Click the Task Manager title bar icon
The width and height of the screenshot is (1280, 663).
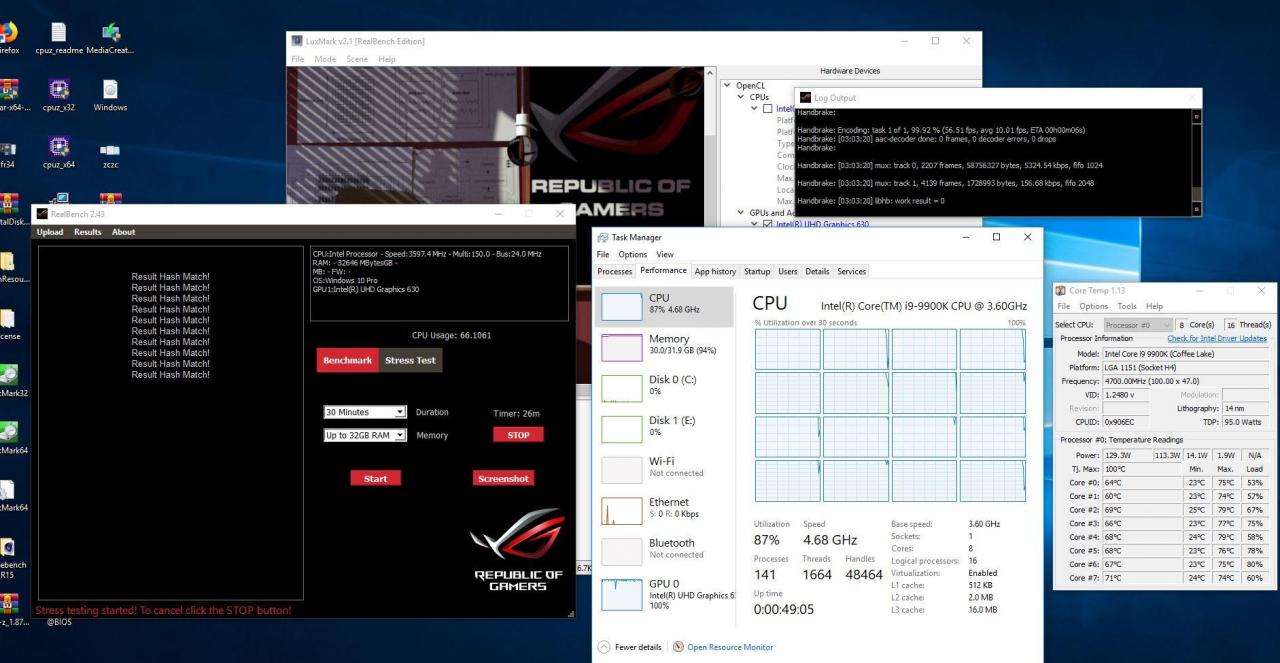click(x=602, y=238)
